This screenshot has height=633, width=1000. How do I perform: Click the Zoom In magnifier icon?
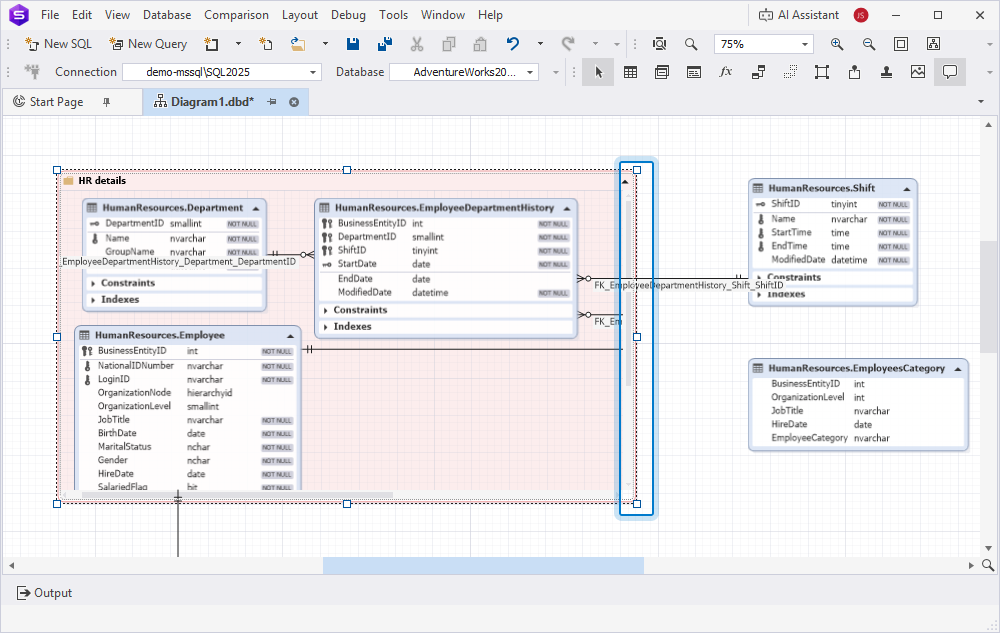(837, 44)
